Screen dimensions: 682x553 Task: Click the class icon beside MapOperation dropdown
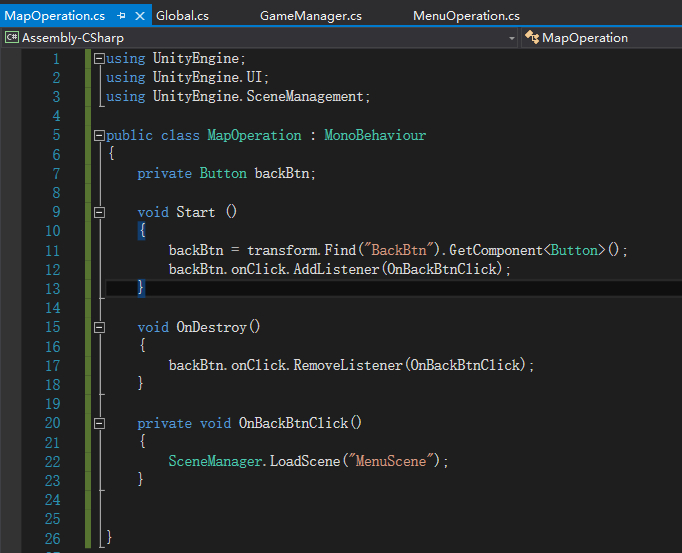pos(531,38)
